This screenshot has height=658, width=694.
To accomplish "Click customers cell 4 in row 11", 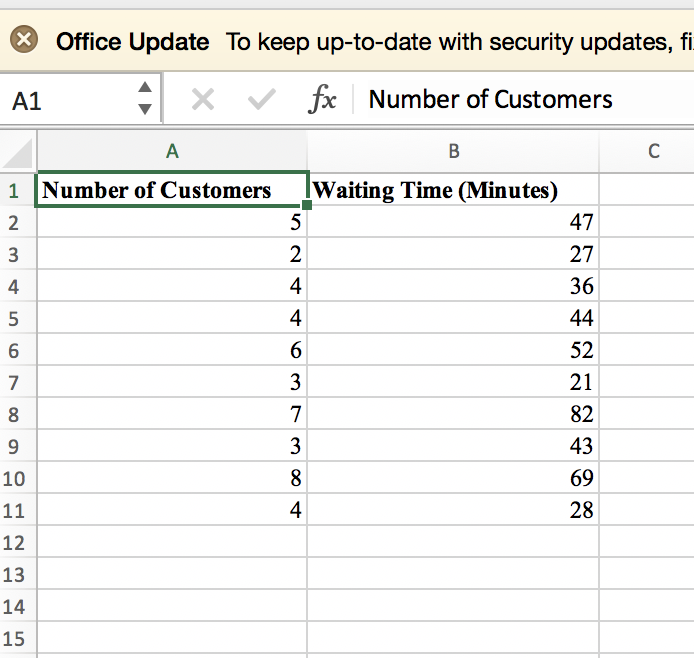I will click(172, 510).
